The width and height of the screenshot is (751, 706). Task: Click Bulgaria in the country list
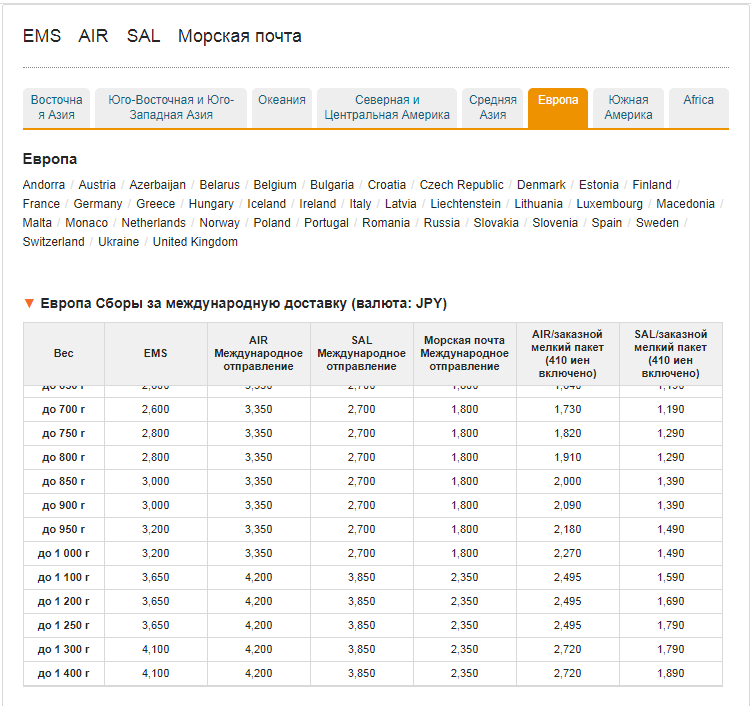pyautogui.click(x=332, y=185)
